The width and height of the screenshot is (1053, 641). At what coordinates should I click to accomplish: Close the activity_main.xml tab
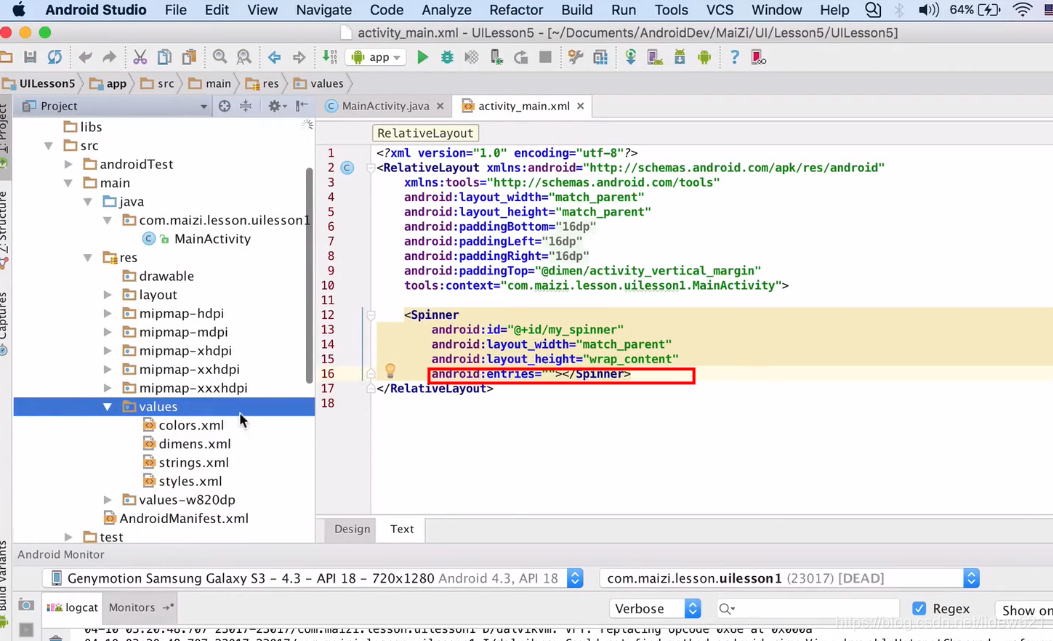point(580,106)
